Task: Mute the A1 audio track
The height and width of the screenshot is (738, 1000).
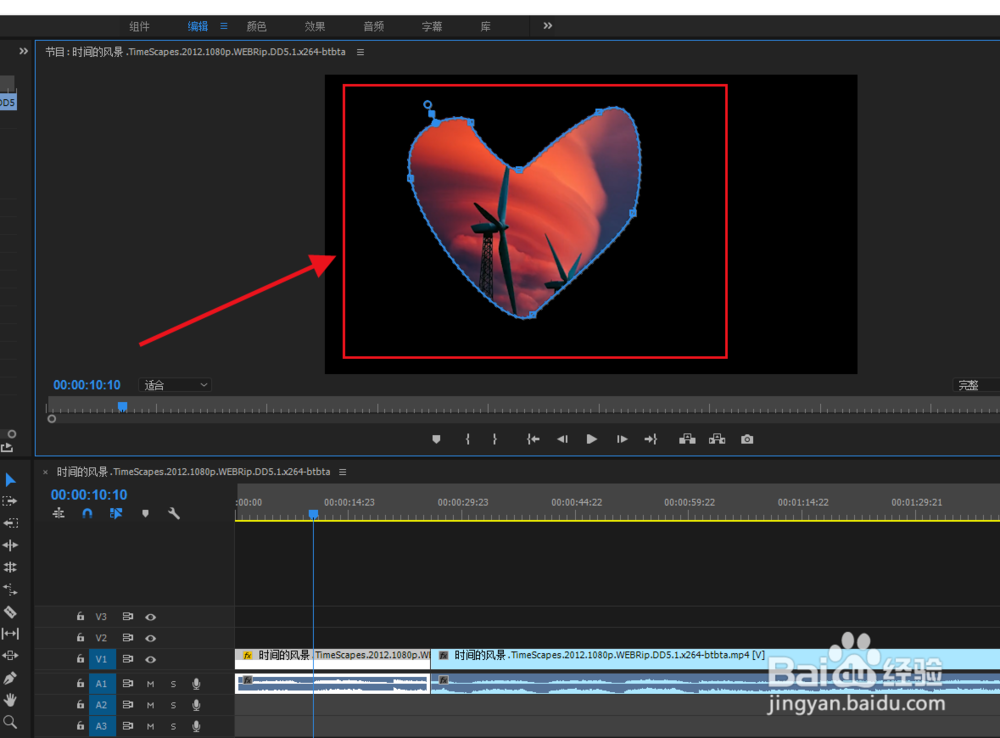Action: [x=151, y=684]
